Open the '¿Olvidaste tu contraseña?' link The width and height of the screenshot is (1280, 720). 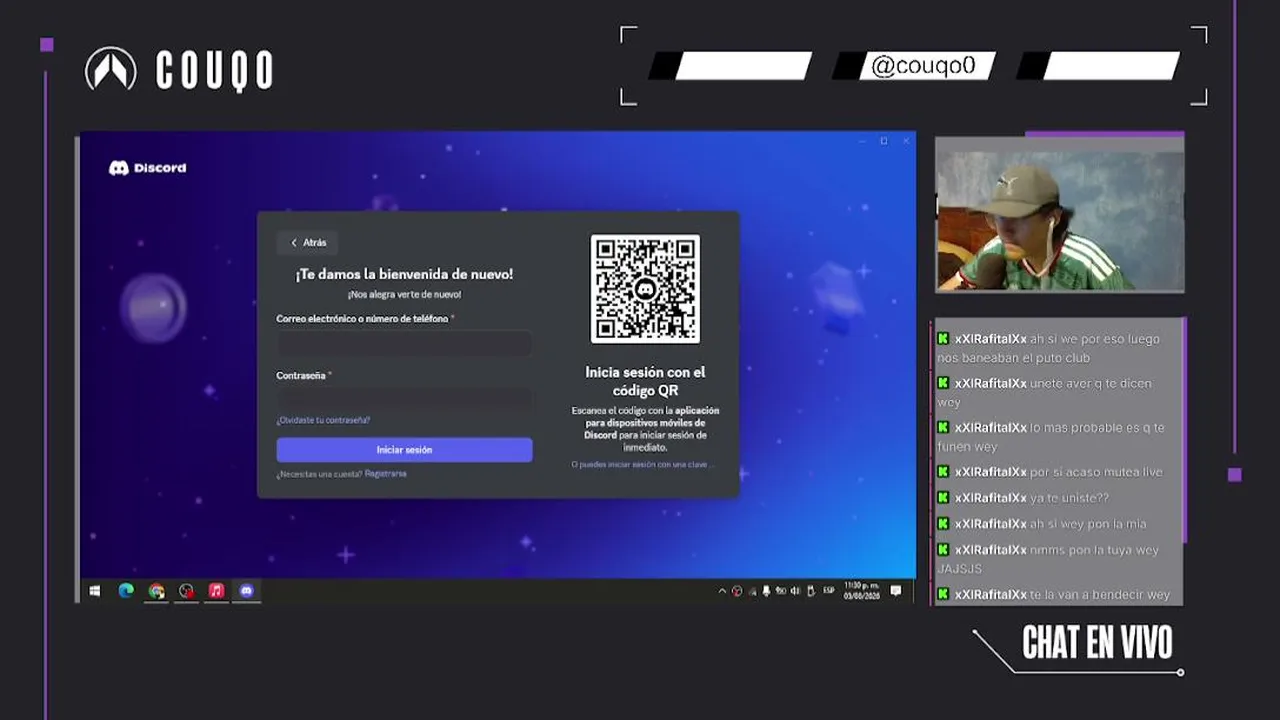tap(323, 421)
